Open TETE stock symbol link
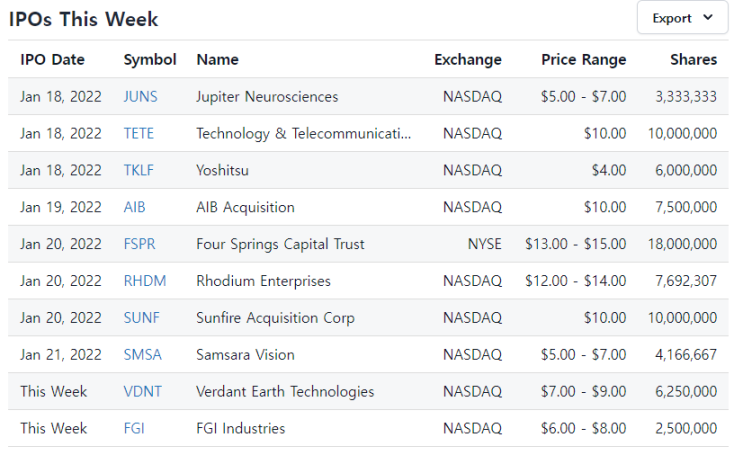 click(138, 134)
